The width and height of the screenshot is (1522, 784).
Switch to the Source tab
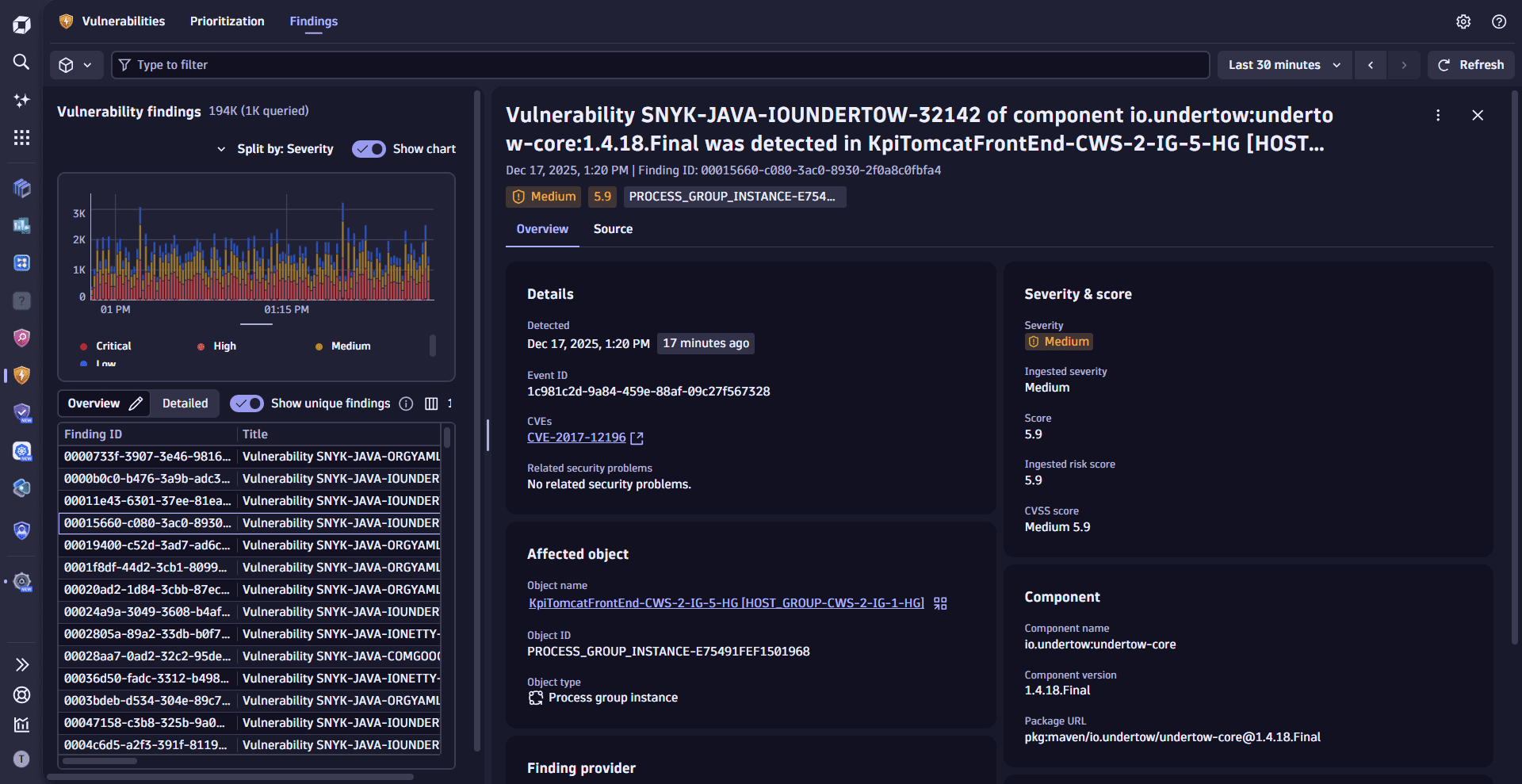point(613,229)
